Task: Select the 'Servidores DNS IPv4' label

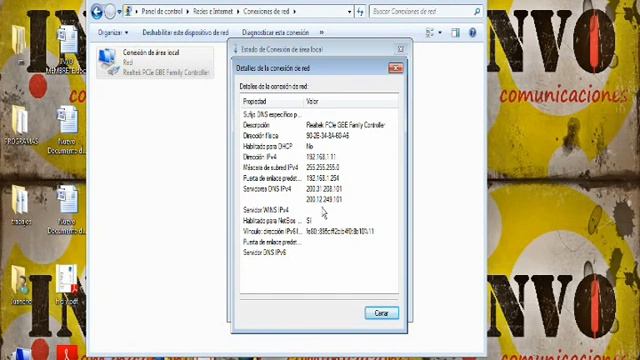Action: click(x=267, y=189)
